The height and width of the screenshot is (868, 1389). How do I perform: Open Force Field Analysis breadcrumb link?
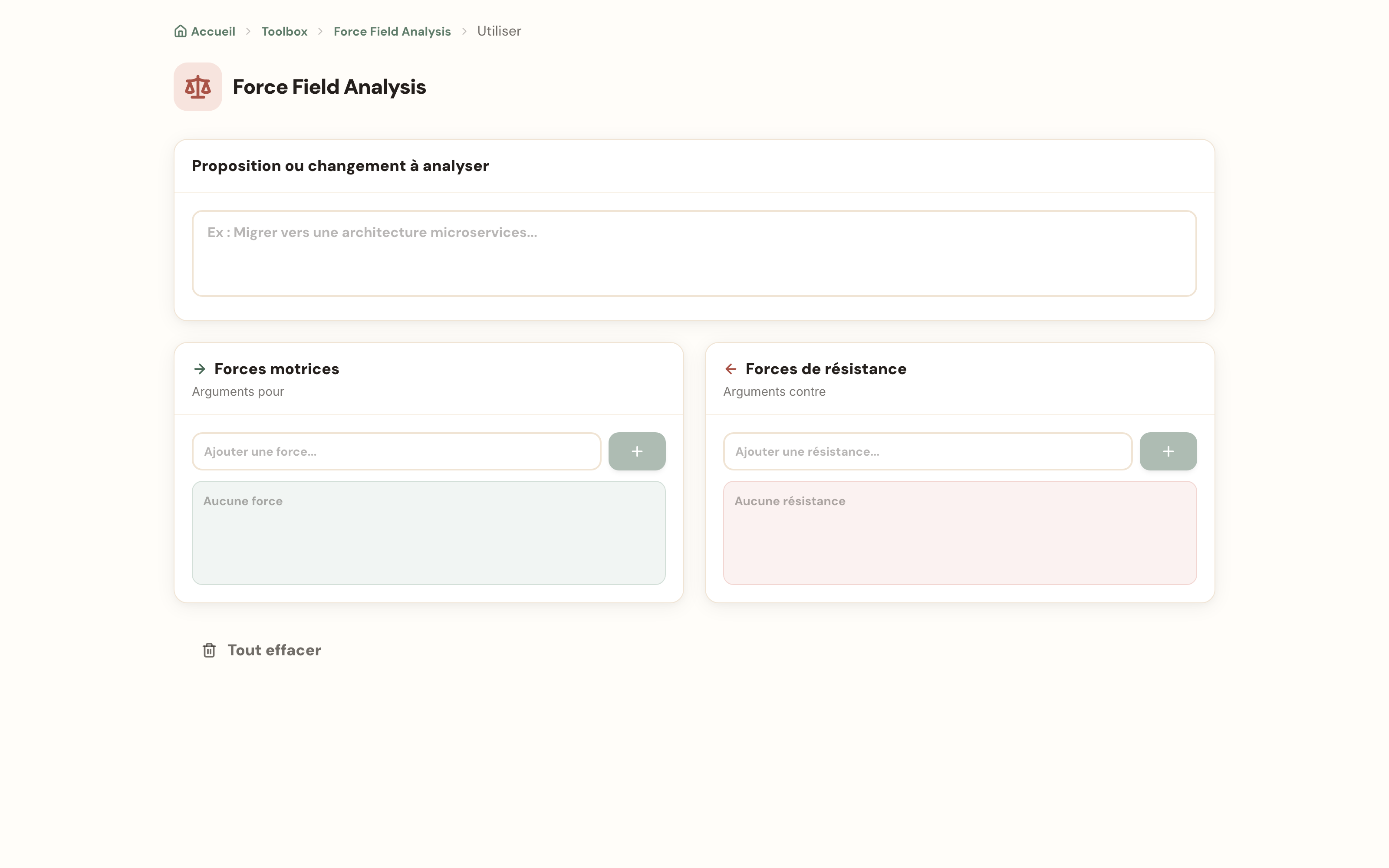point(392,32)
